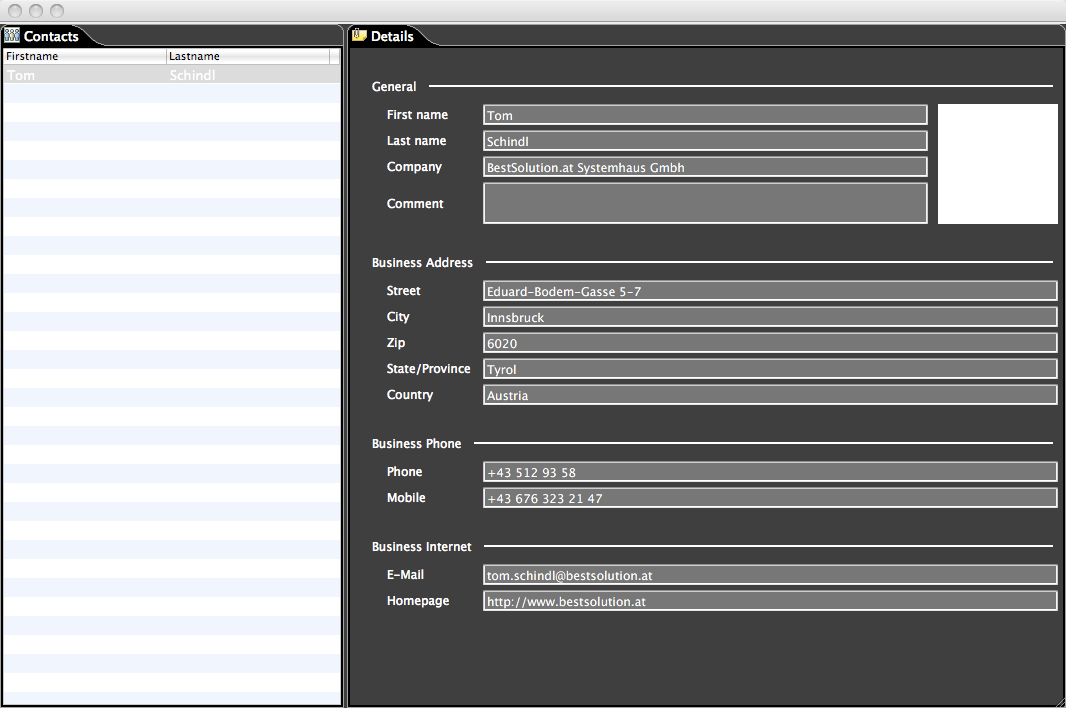Edit the Homepage URL field
Screen dimensions: 1066x708
pyautogui.click(x=770, y=601)
